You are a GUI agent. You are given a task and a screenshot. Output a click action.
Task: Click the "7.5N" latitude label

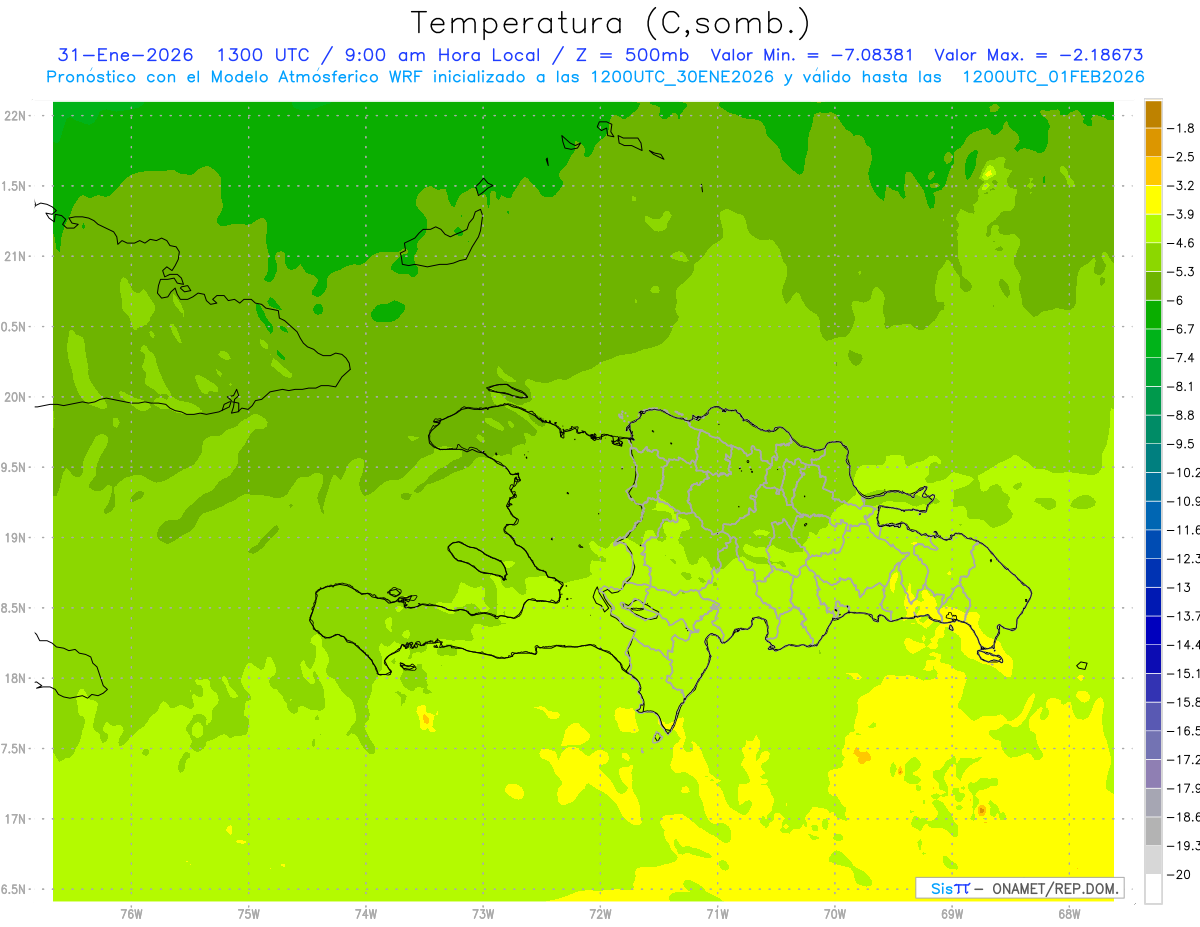coord(15,749)
